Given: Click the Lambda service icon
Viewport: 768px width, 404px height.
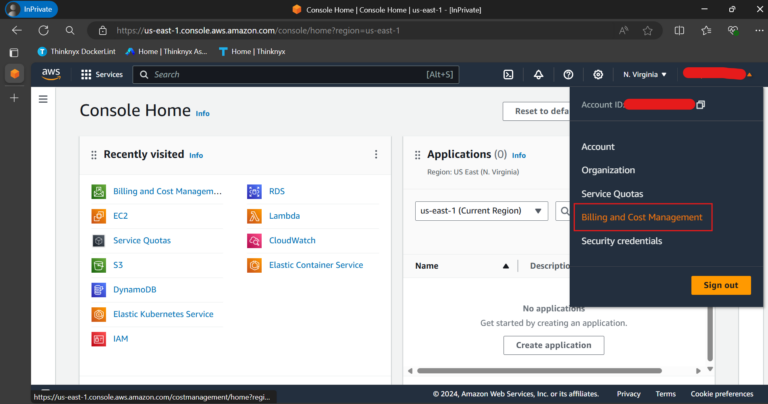Looking at the screenshot, I should (254, 216).
